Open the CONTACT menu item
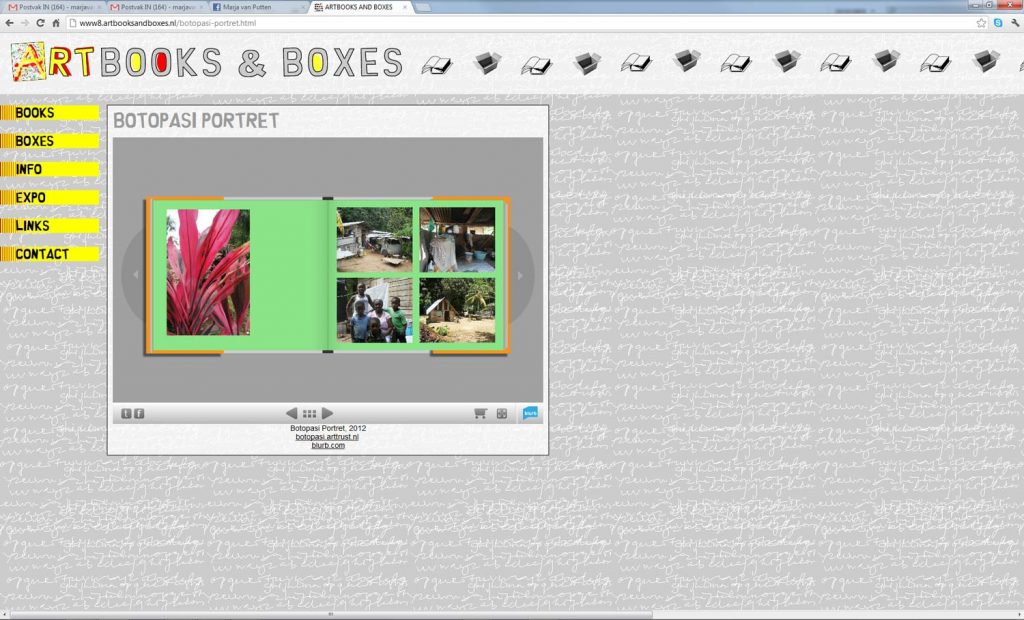Viewport: 1024px width, 620px height. coord(50,254)
